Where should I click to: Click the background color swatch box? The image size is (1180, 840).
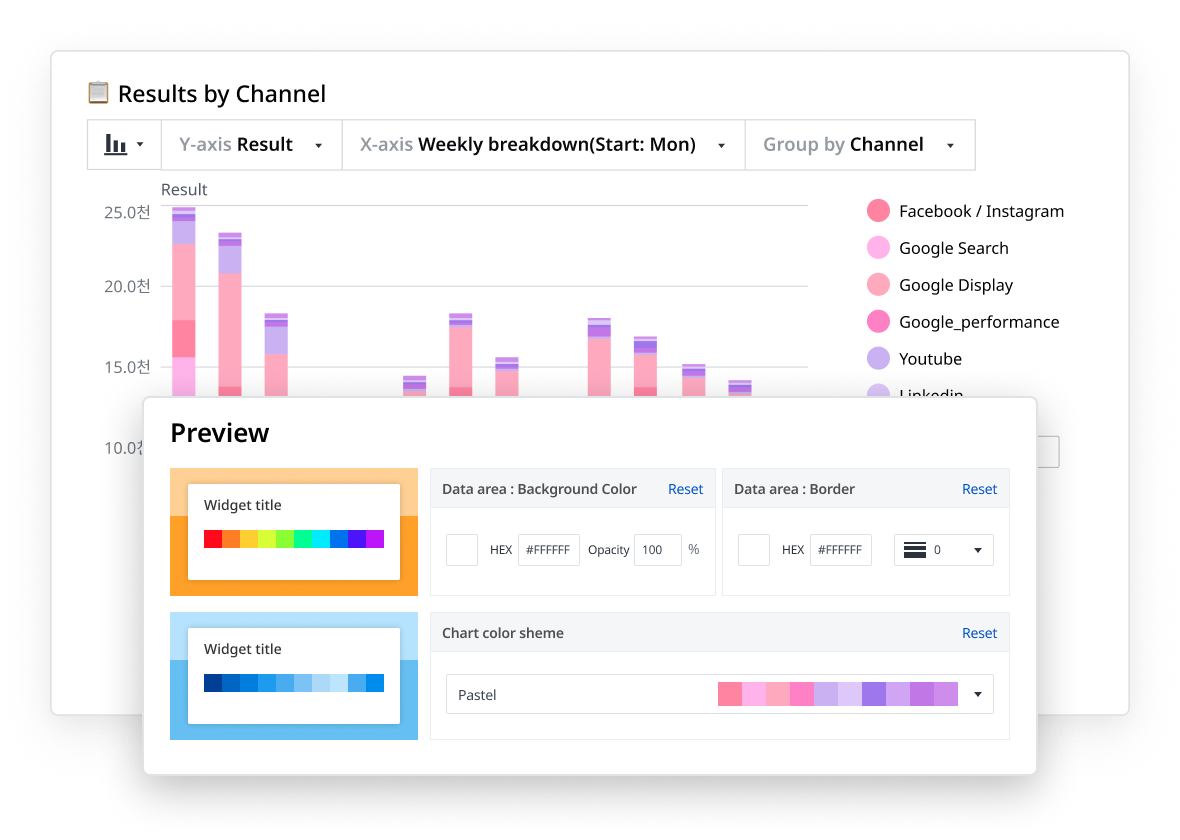point(461,549)
